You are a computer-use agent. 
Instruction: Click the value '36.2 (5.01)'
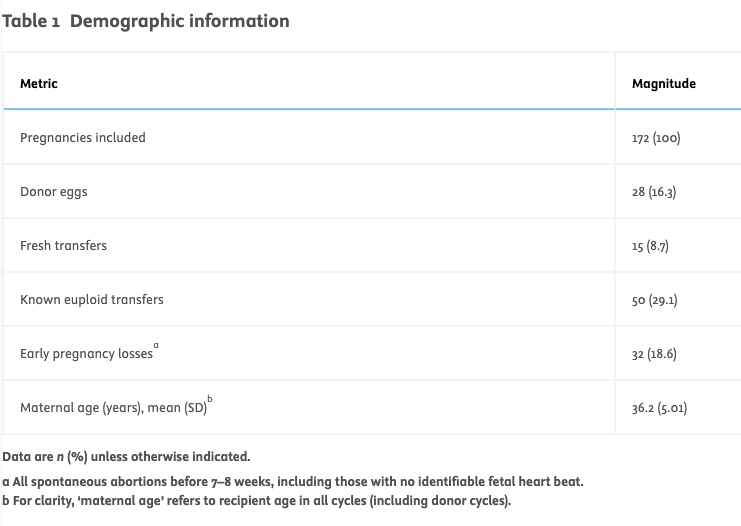[x=659, y=408]
